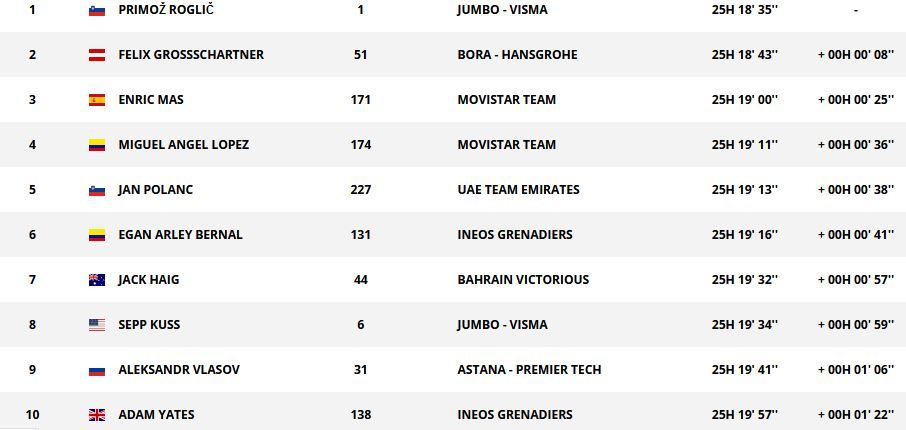906x430 pixels.
Task: Click Sepp Kuss time gap + 00H 00' 59''
Action: [x=856, y=325]
